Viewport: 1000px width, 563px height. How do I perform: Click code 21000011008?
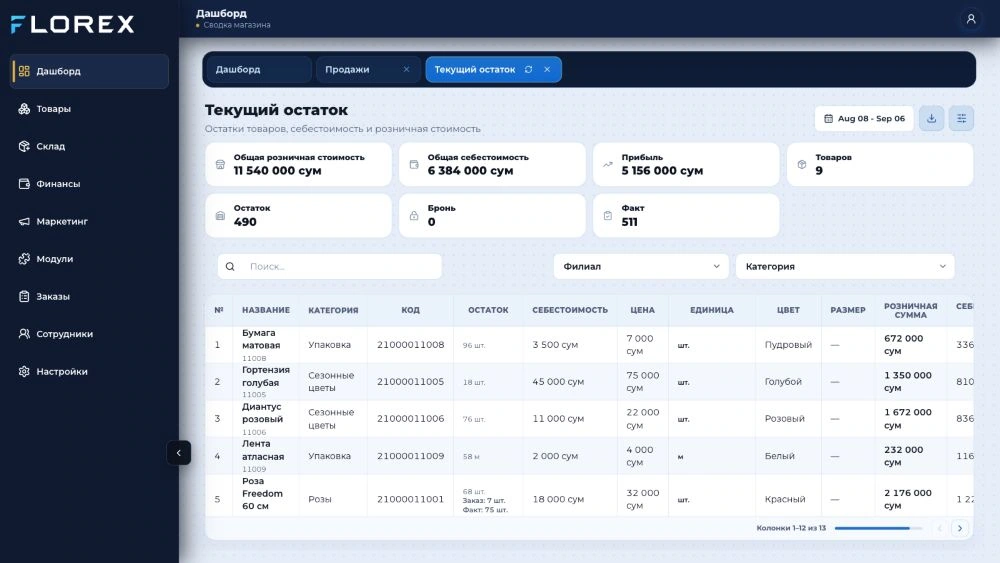pyautogui.click(x=410, y=344)
